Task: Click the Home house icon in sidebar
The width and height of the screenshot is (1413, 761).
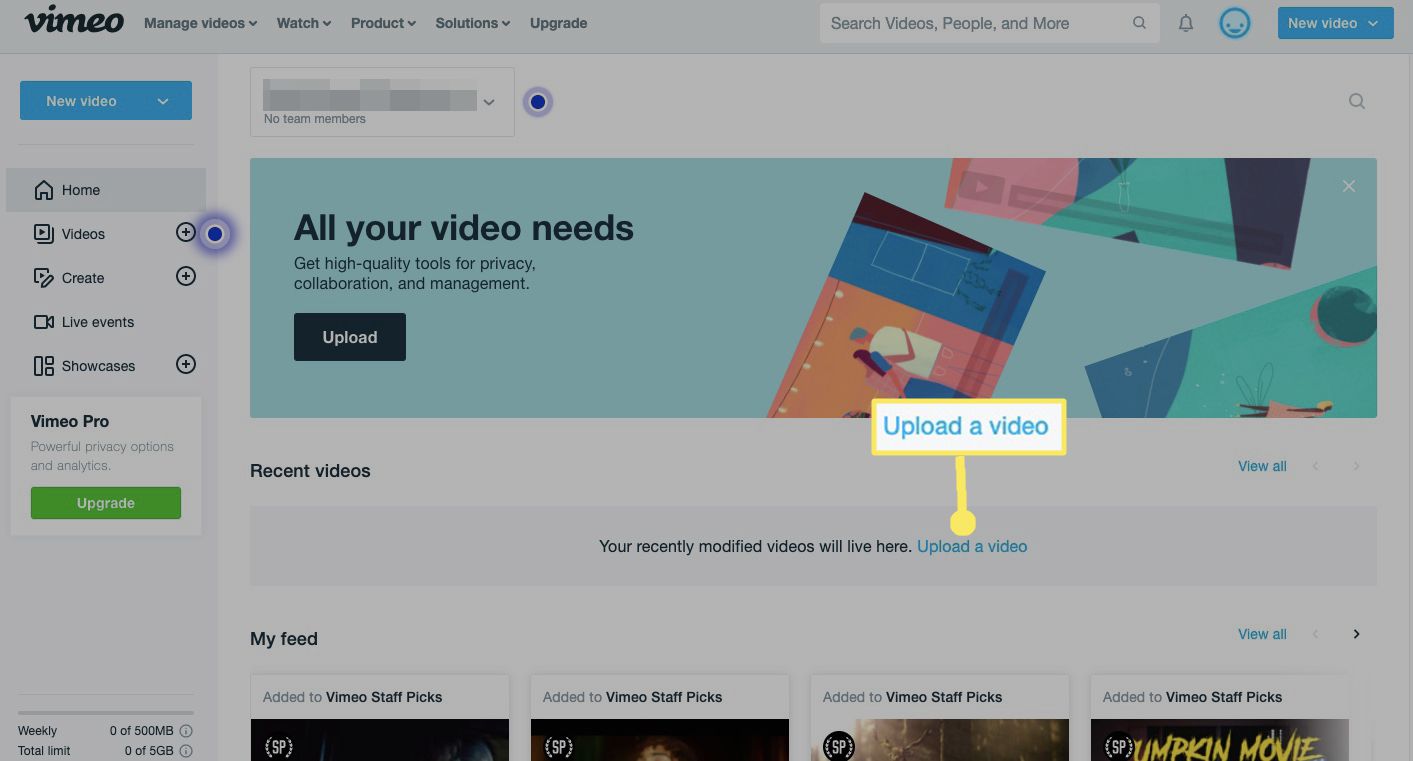Action: pyautogui.click(x=43, y=190)
